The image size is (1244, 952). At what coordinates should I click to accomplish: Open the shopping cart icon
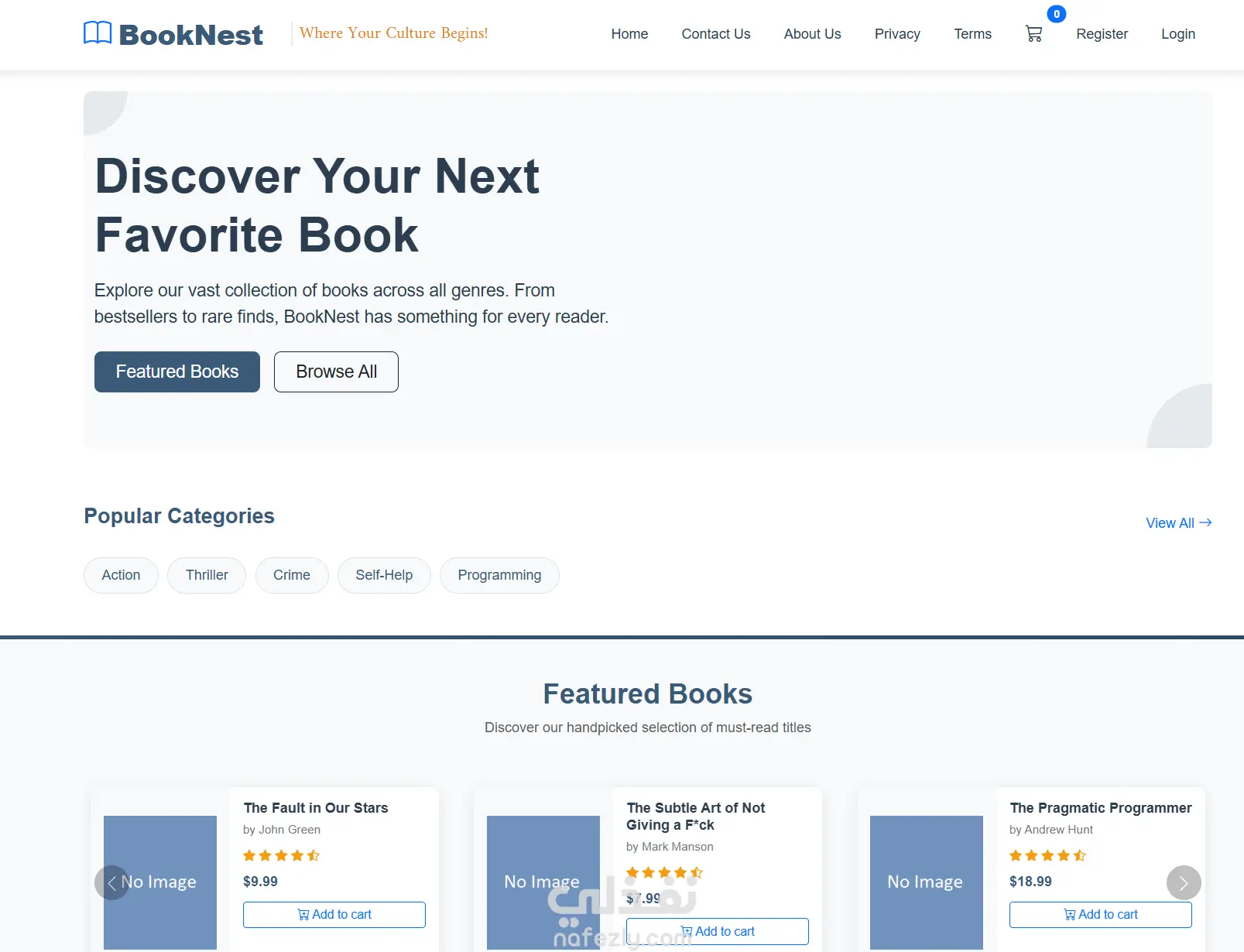(x=1033, y=34)
